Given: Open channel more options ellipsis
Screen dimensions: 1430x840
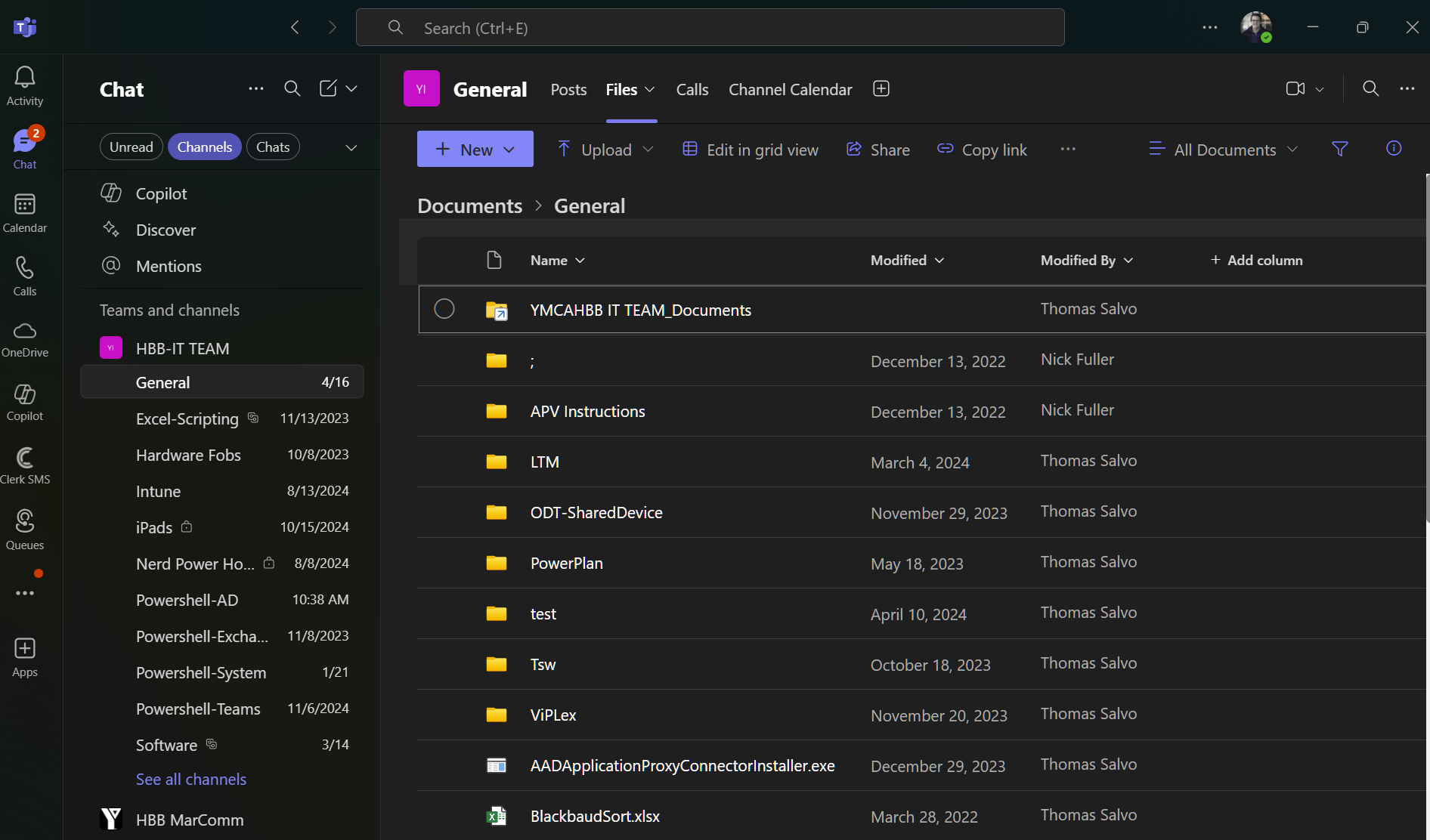Looking at the screenshot, I should [x=1407, y=89].
